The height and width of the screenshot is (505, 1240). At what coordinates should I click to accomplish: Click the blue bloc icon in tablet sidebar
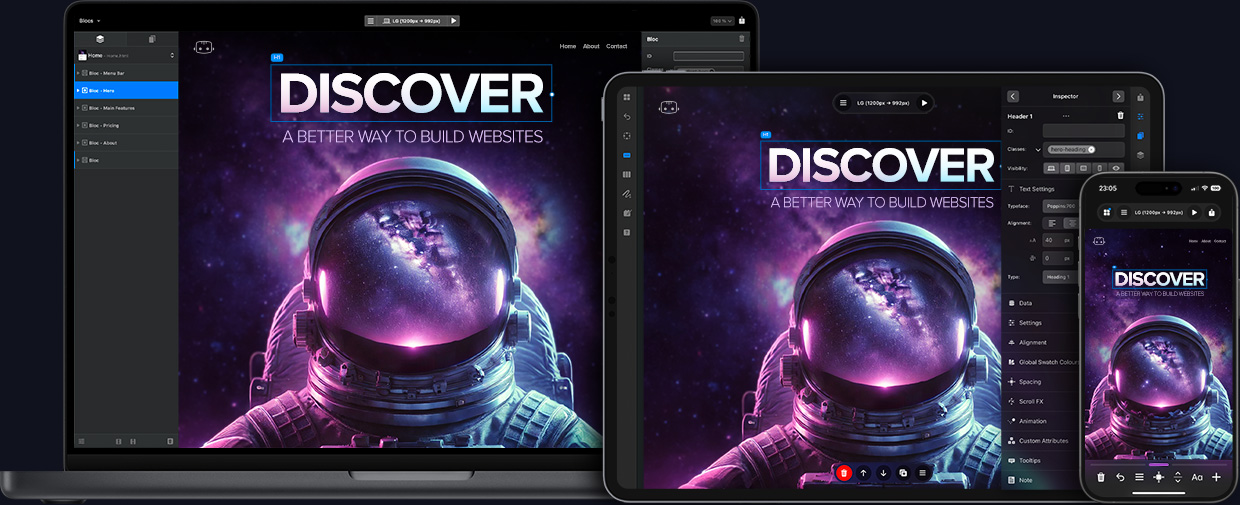[627, 155]
